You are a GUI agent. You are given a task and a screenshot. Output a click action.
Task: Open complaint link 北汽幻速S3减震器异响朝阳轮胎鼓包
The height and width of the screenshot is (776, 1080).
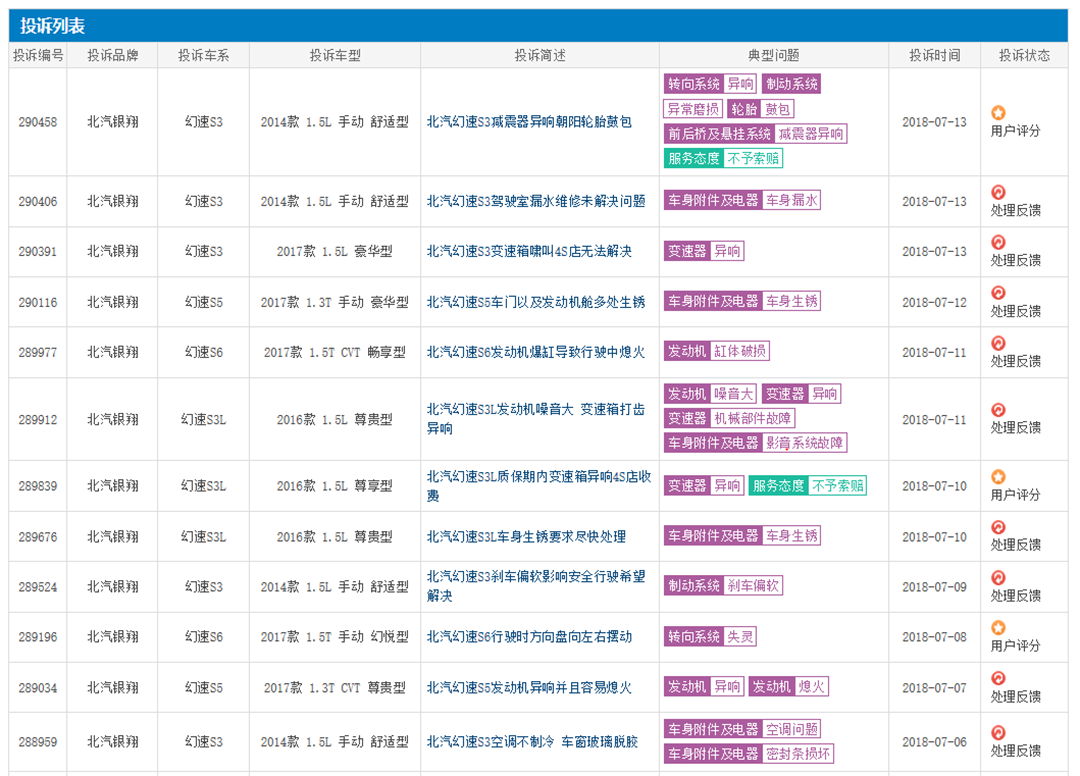(529, 122)
